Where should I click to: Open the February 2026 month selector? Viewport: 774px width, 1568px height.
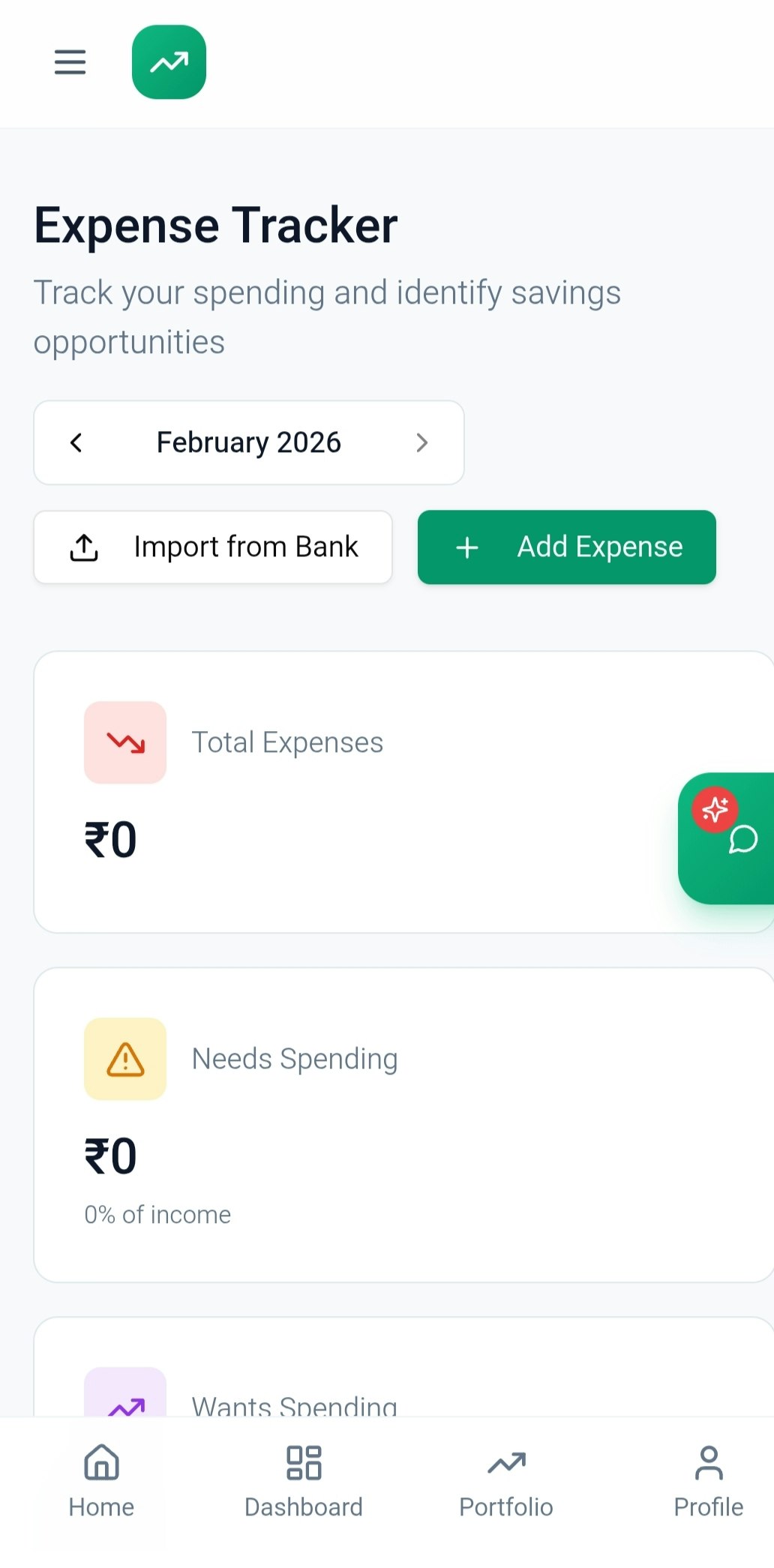(x=248, y=442)
